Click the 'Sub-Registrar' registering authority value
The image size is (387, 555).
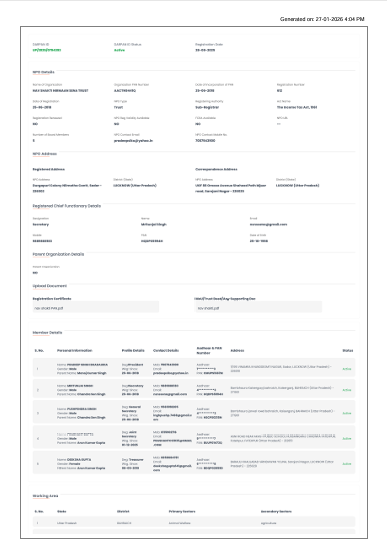pyautogui.click(x=207, y=107)
